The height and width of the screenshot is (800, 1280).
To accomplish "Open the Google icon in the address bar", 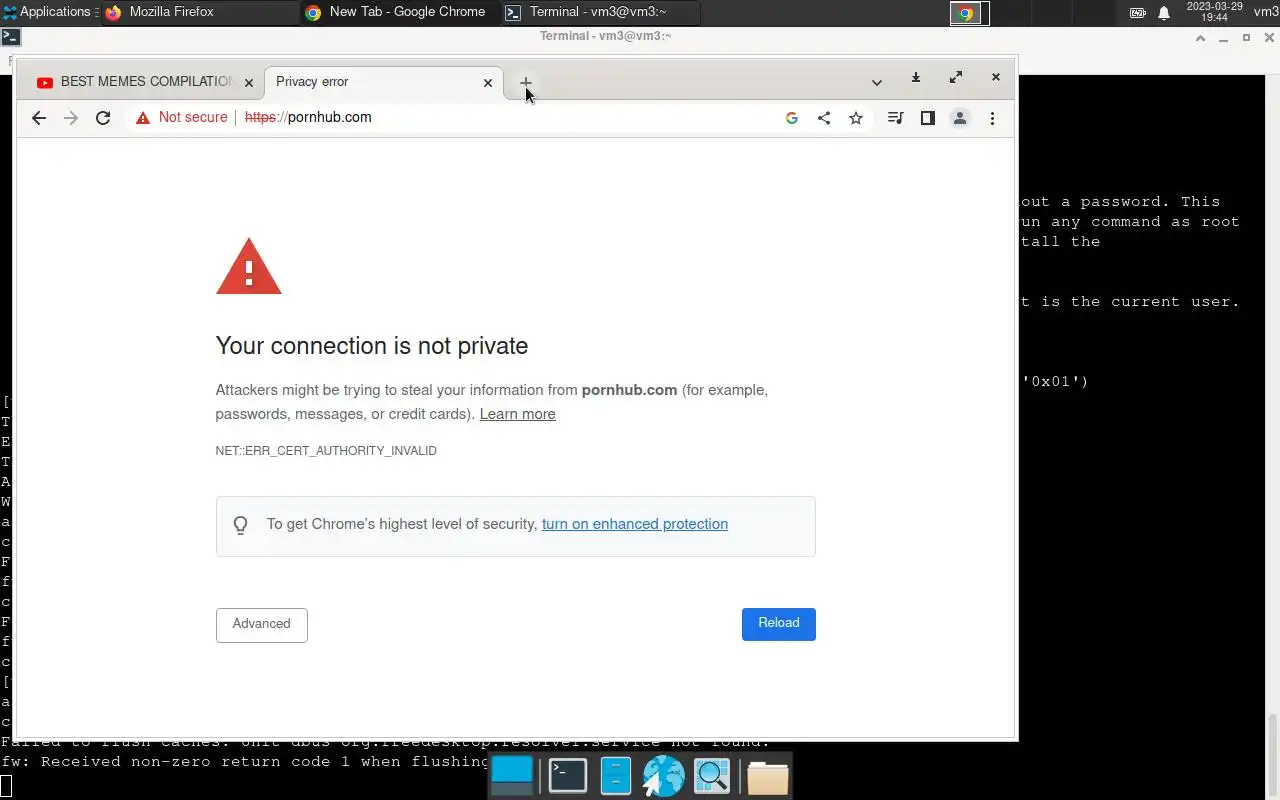I will [x=792, y=118].
